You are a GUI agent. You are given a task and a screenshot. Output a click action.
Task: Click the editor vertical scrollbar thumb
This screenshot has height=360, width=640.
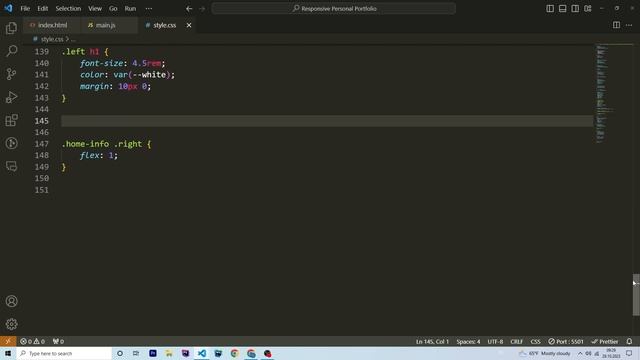[x=636, y=295]
